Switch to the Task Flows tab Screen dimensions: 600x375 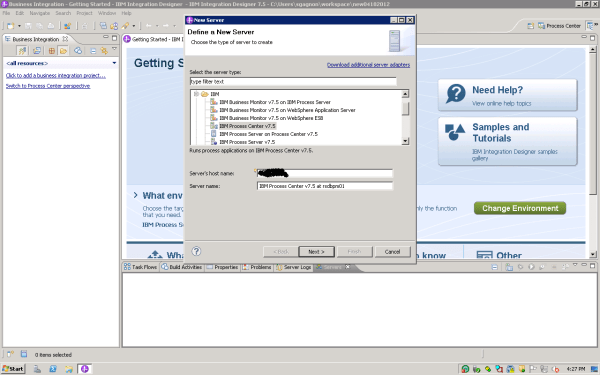pyautogui.click(x=140, y=267)
